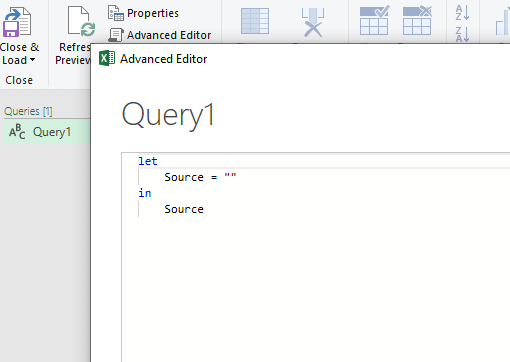510x362 pixels.
Task: Click the 'let' keyword in the code editor
Action: point(148,161)
